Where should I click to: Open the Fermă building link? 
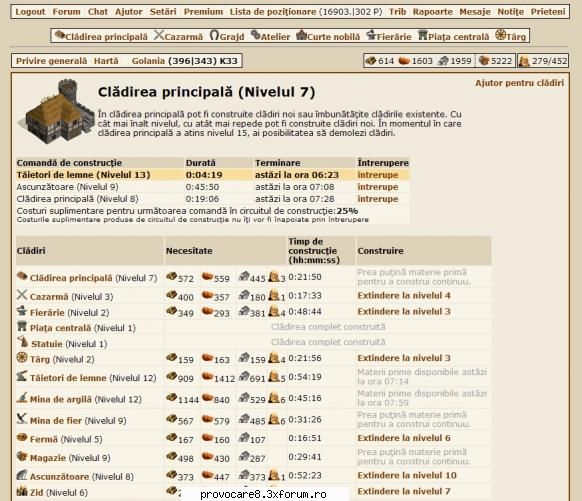tap(44, 439)
